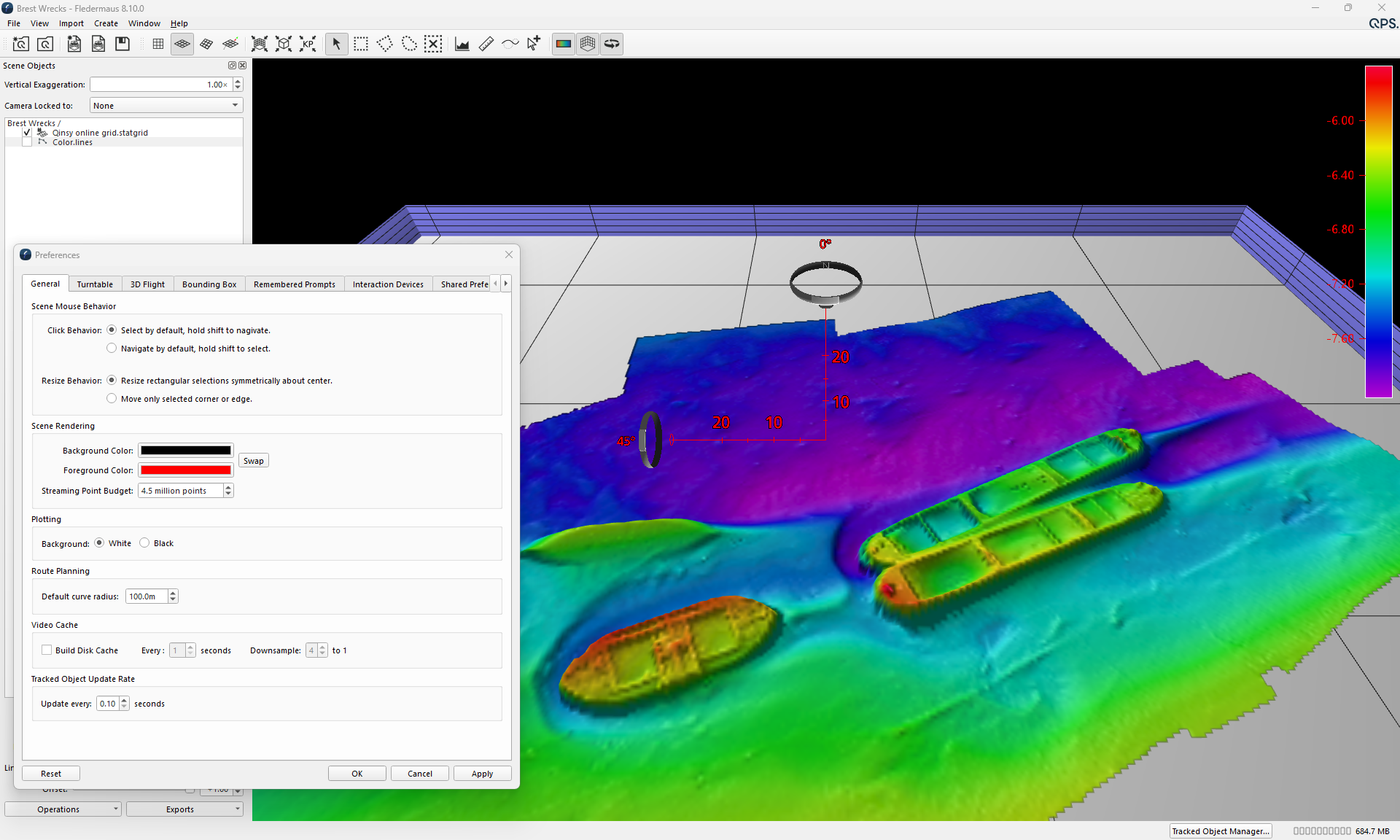Apply the preference changes

tap(483, 774)
